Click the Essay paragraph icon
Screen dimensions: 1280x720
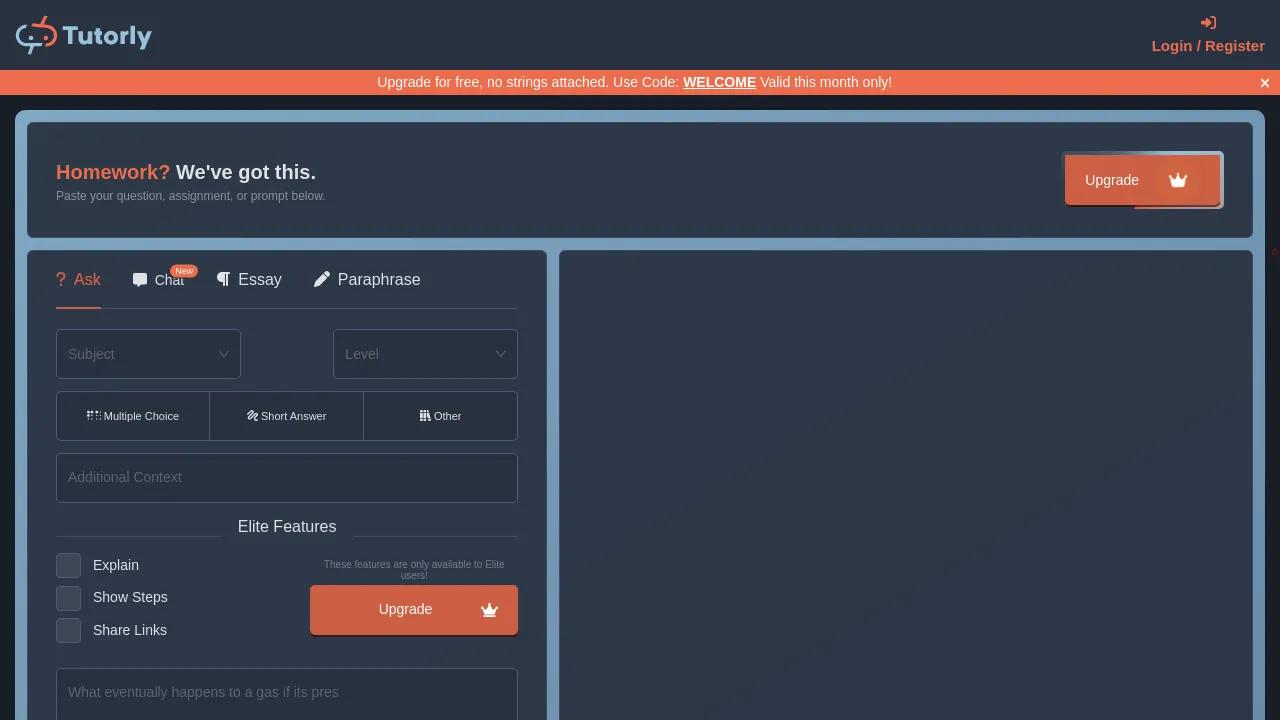223,279
